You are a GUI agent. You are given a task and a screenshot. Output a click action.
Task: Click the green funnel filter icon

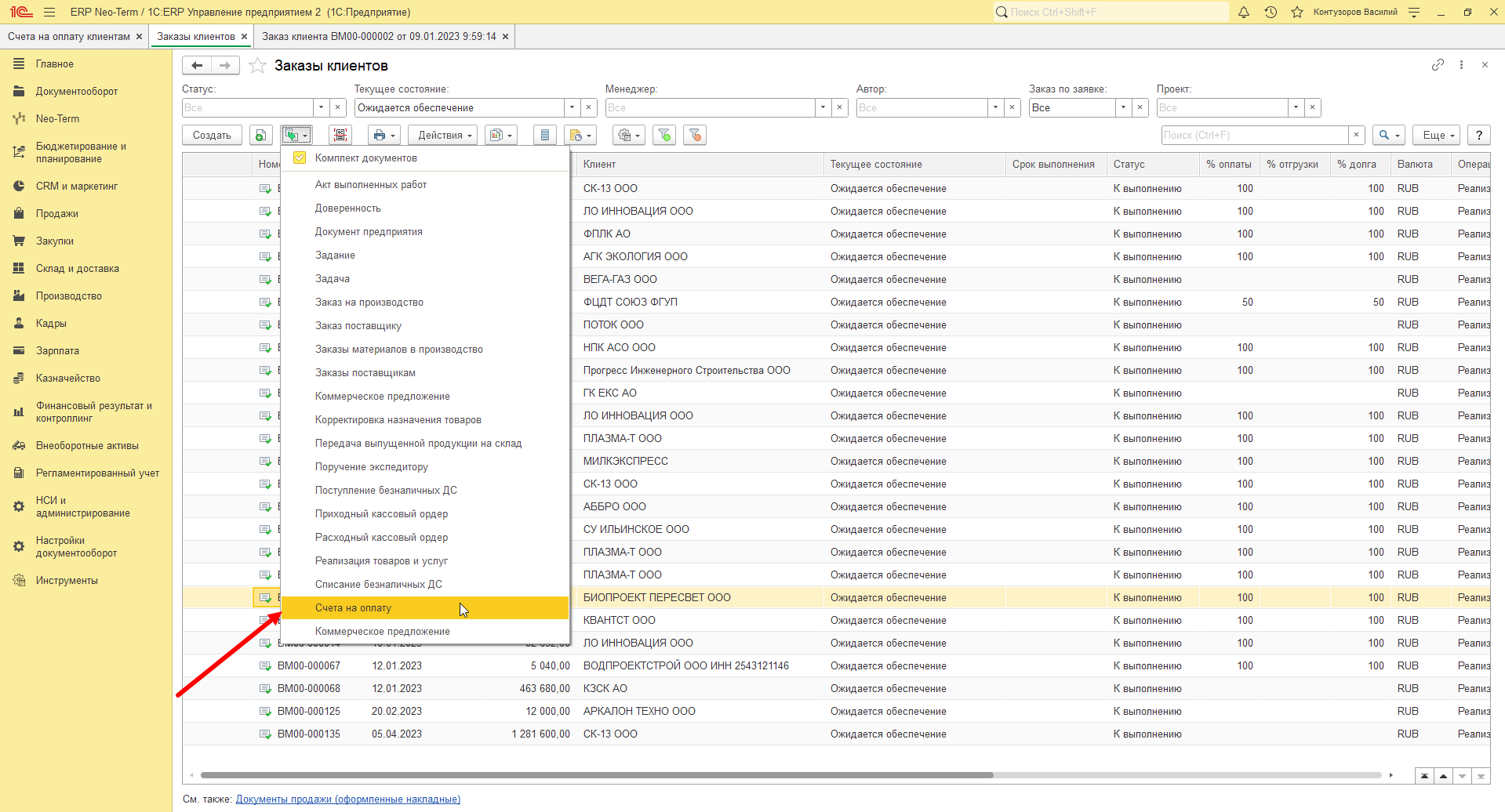point(664,136)
